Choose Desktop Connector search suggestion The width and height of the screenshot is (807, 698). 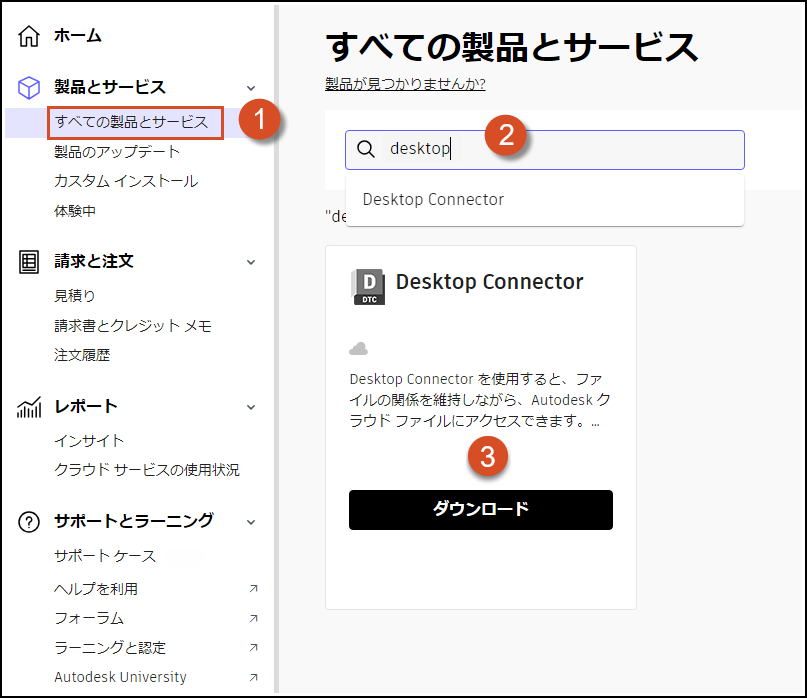[x=545, y=200]
